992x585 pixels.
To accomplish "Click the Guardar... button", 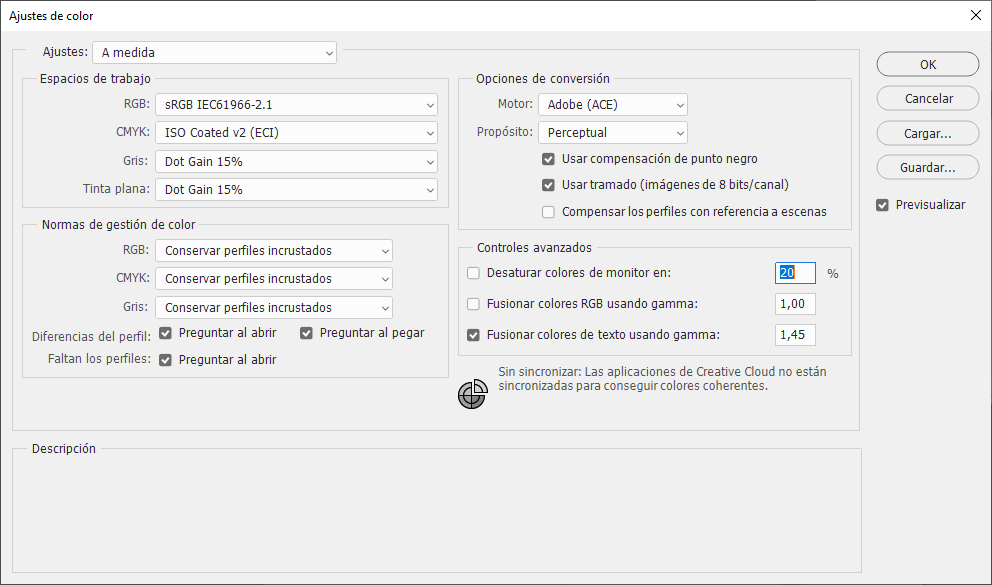I will (928, 168).
